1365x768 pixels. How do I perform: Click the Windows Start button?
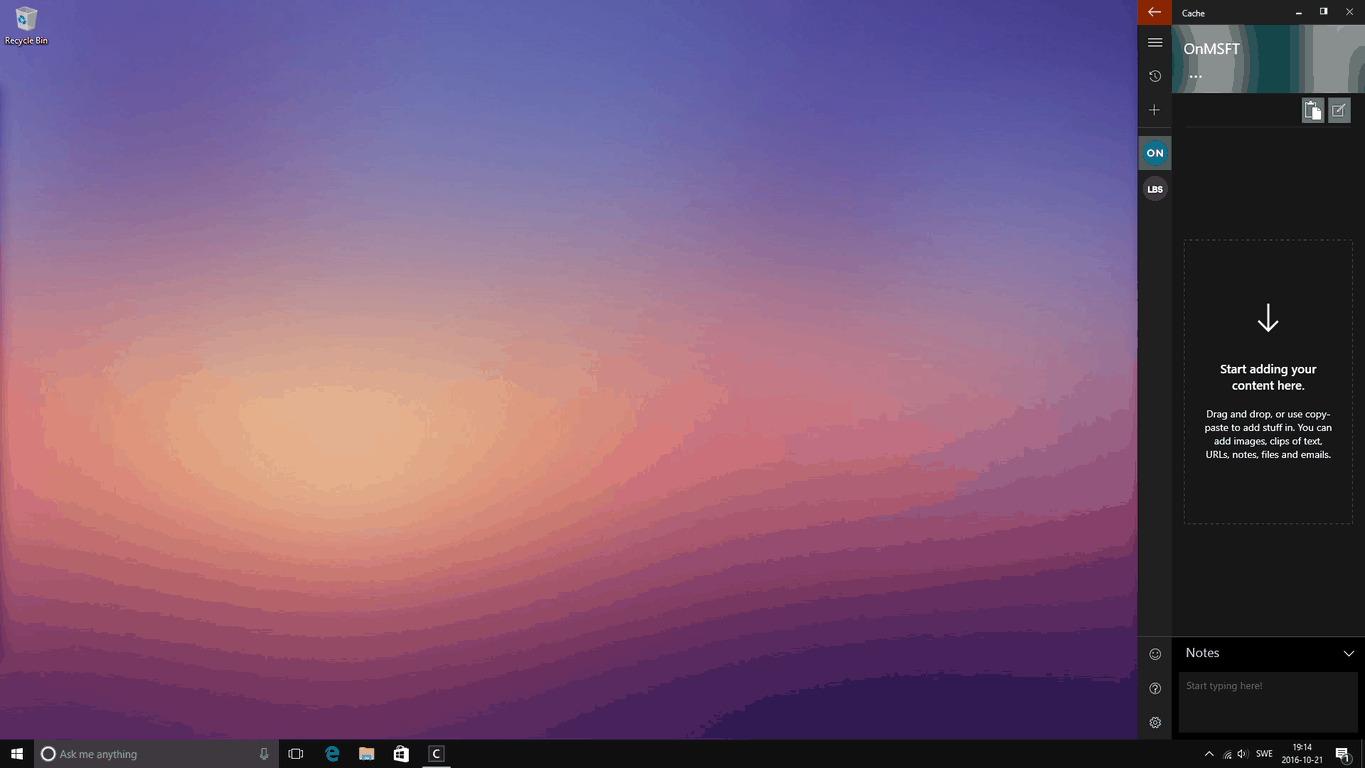coord(17,754)
